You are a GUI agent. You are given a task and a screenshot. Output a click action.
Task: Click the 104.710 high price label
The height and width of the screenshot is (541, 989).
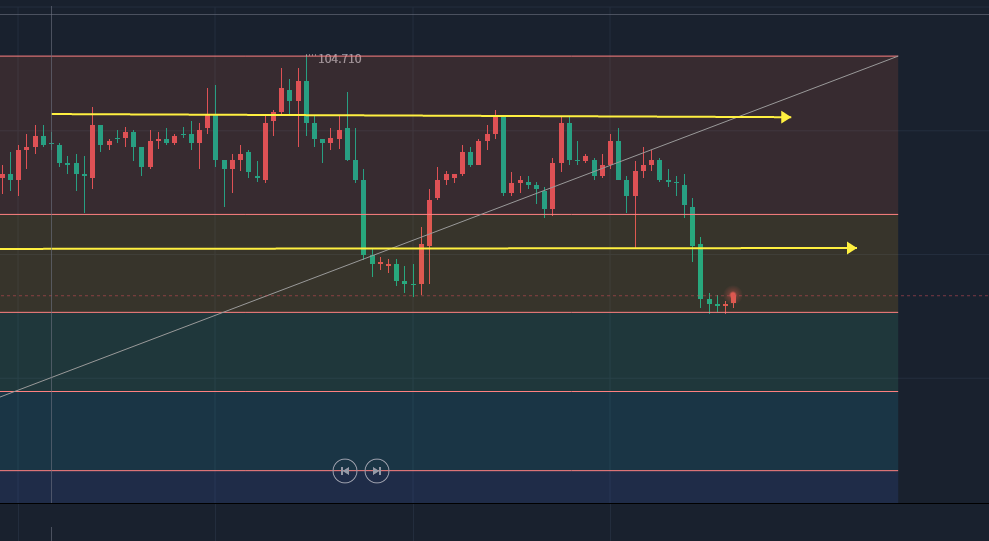coord(339,59)
